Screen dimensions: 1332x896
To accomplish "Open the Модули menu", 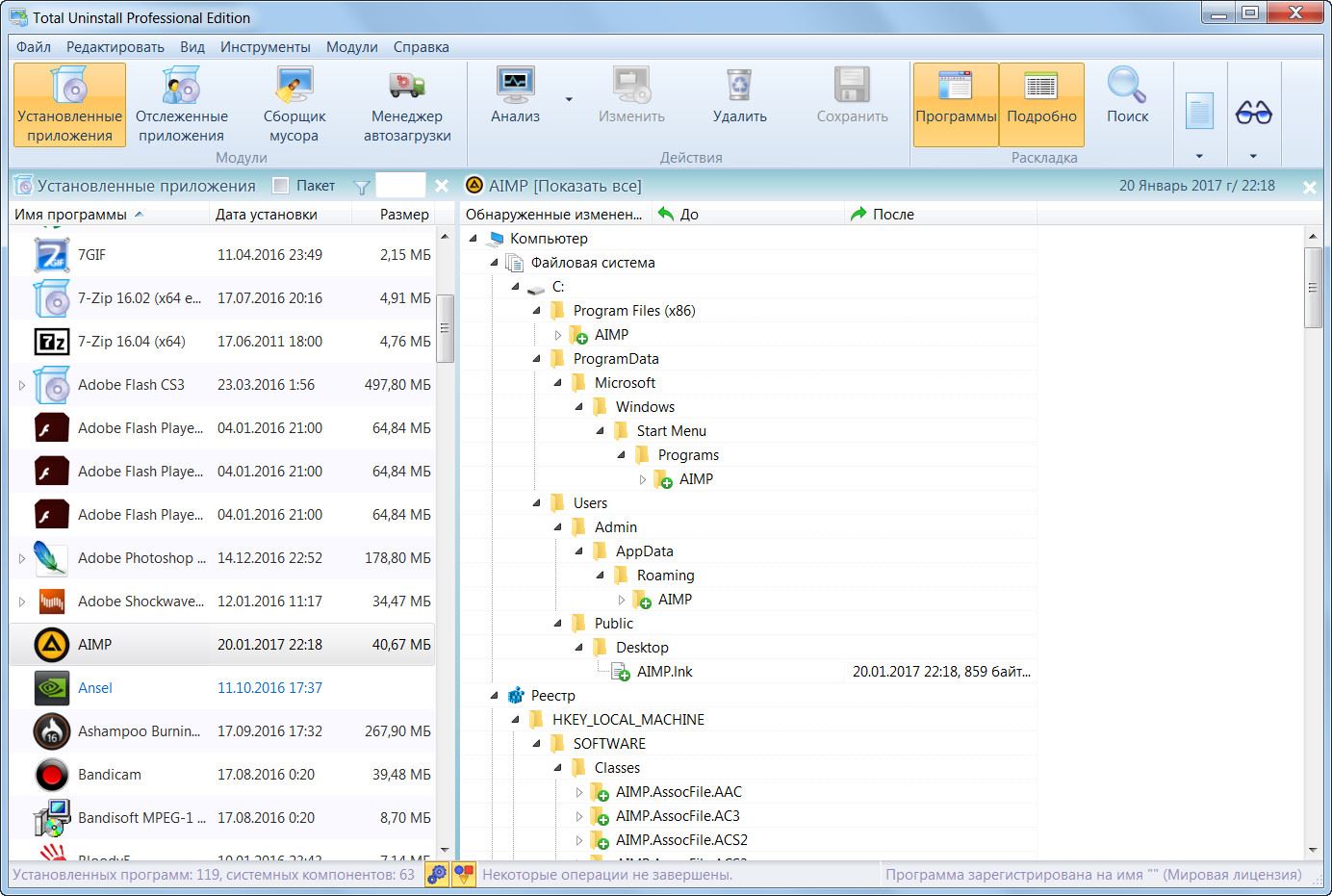I will (x=351, y=46).
